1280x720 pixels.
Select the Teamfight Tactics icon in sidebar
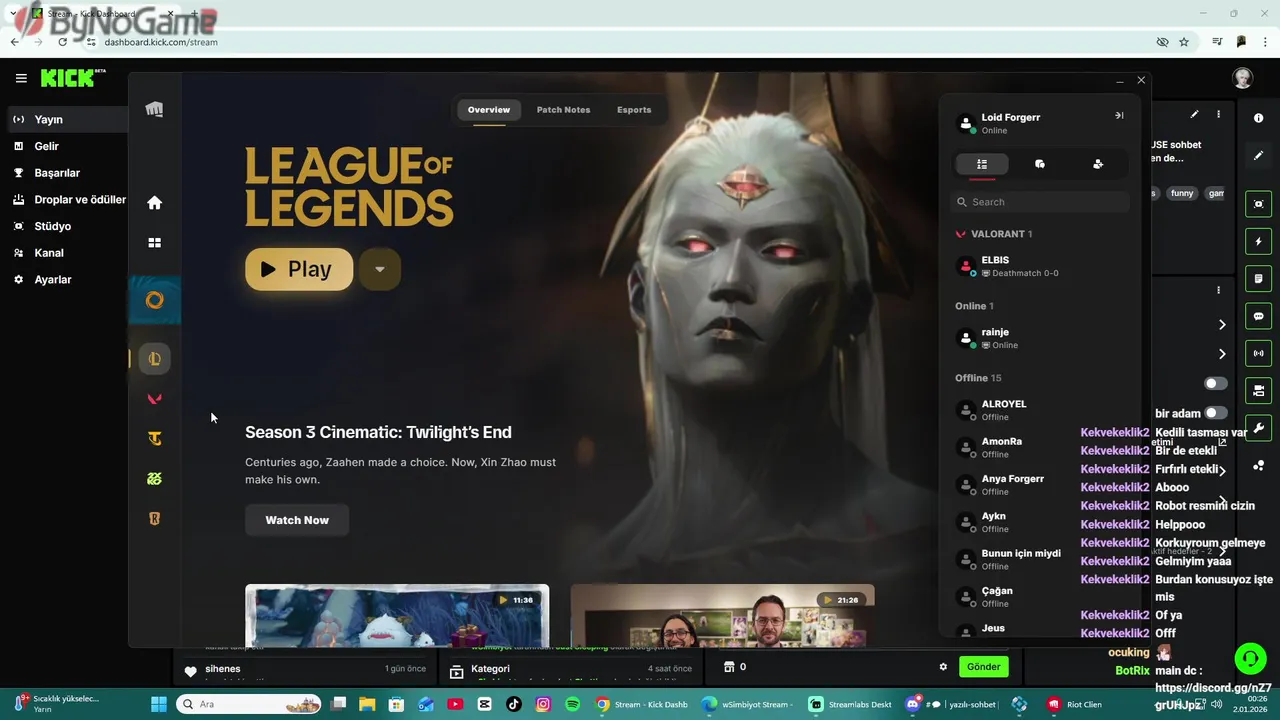tap(154, 439)
